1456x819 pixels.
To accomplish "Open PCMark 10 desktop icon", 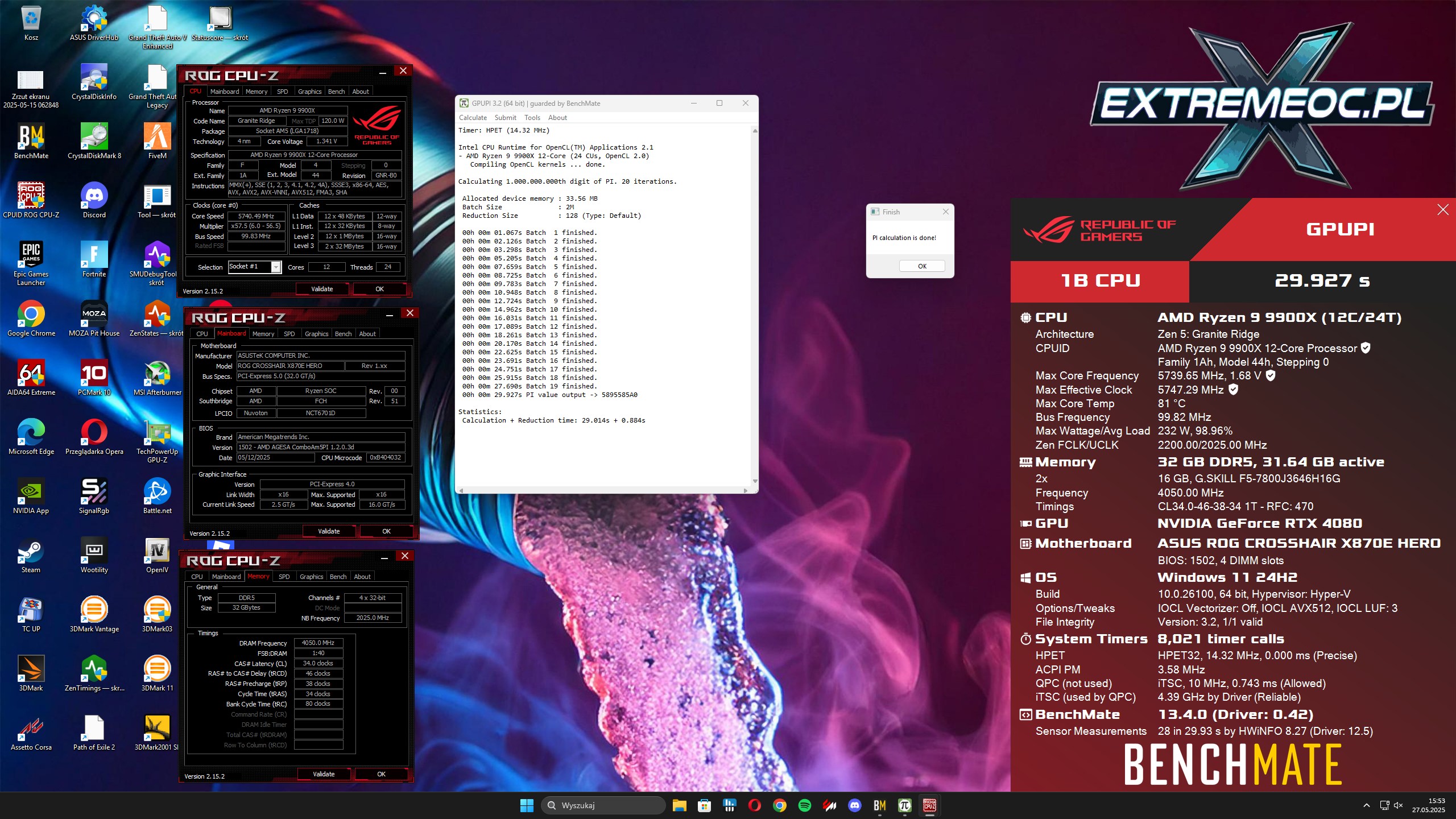I will pyautogui.click(x=94, y=378).
